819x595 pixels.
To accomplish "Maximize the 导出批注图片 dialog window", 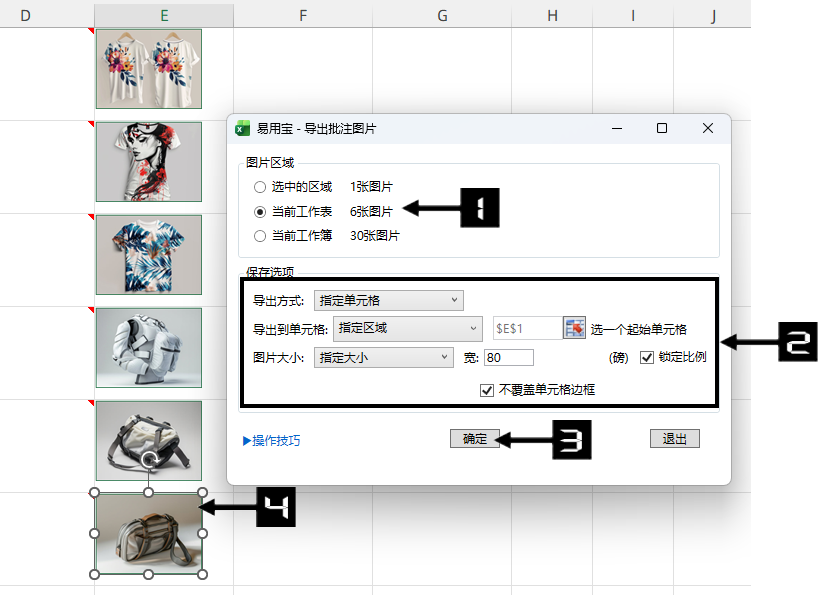I will (661, 128).
